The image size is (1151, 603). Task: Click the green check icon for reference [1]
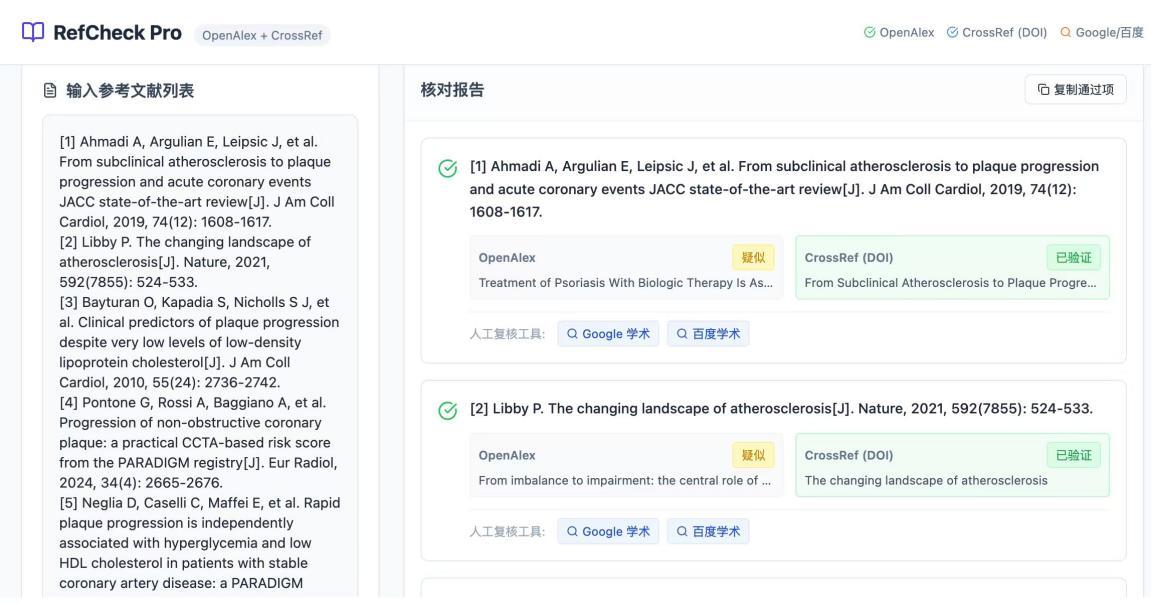(448, 168)
